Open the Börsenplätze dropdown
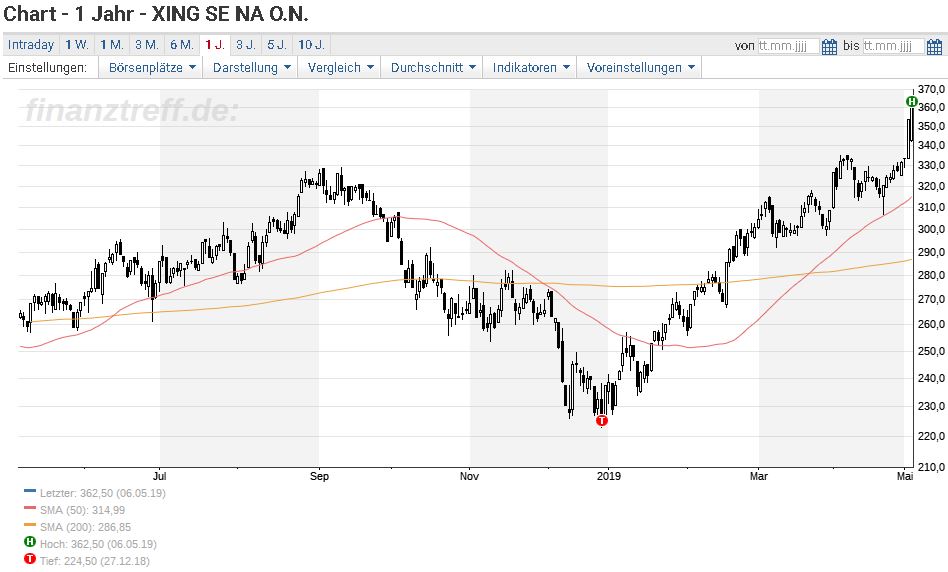 tap(151, 68)
